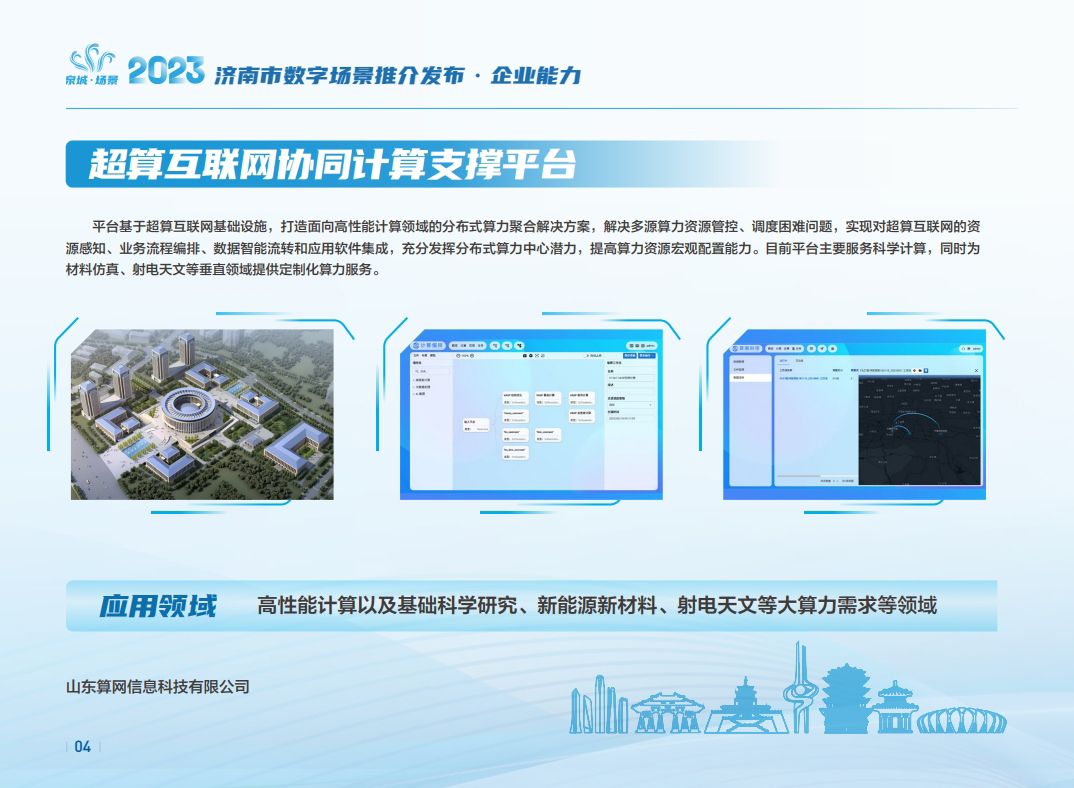Open the aerial campus rendering image
Screen dimensions: 1074x788
click(x=202, y=414)
